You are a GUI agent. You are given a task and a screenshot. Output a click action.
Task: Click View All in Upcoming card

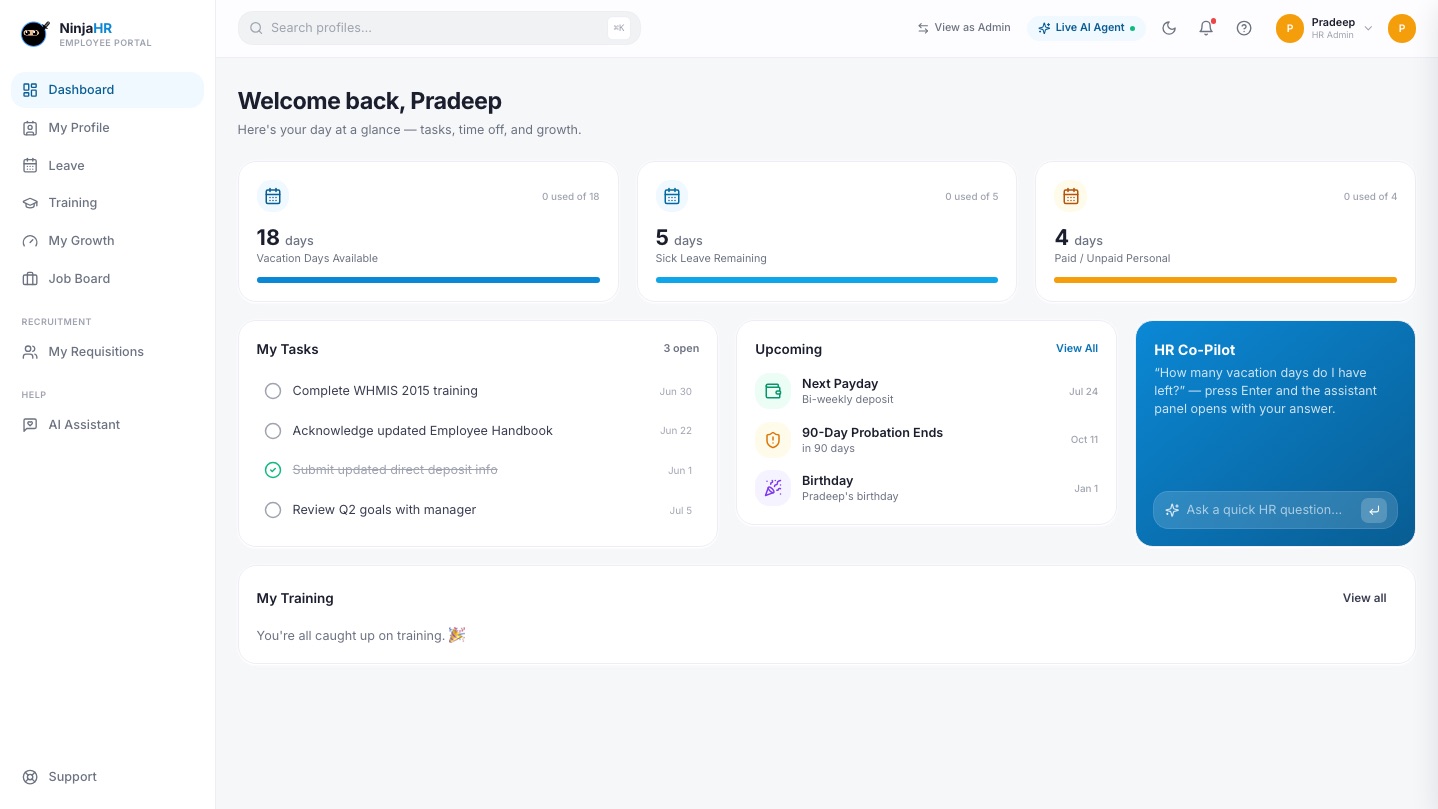pos(1077,348)
